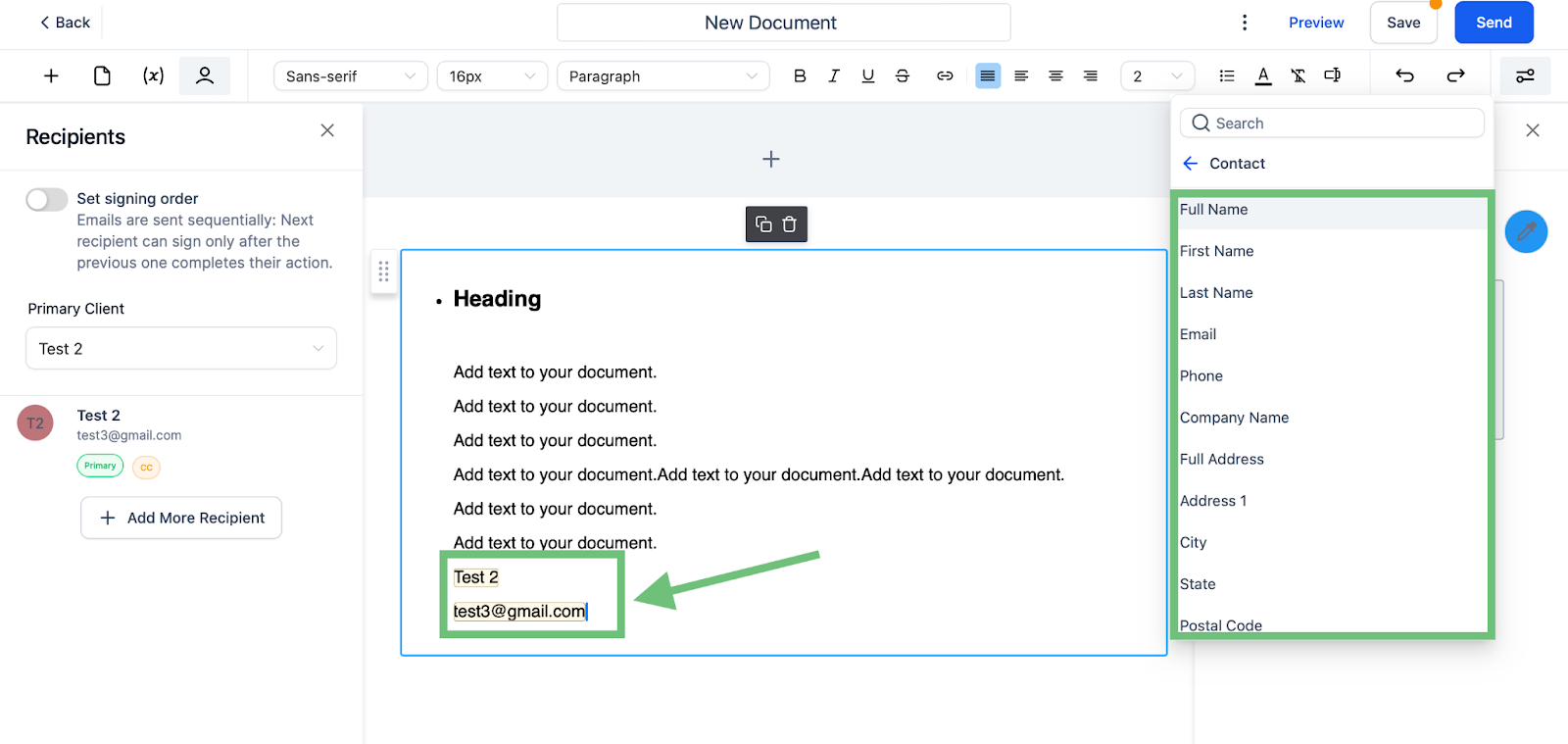Select Email contact field
1568x744 pixels.
1333,334
